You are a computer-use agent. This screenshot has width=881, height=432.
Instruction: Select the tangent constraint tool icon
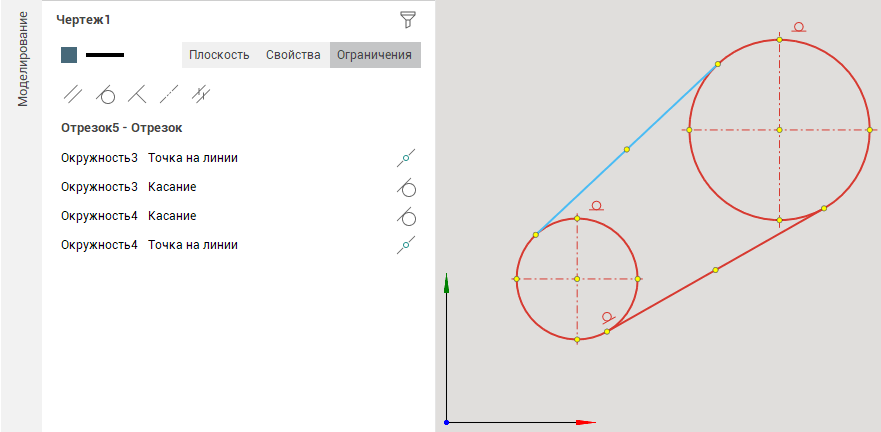pos(105,95)
